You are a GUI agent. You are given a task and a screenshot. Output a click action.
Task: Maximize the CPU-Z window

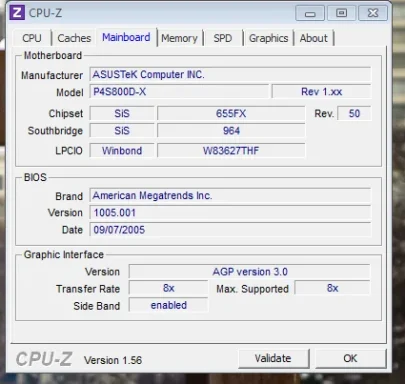(x=341, y=13)
